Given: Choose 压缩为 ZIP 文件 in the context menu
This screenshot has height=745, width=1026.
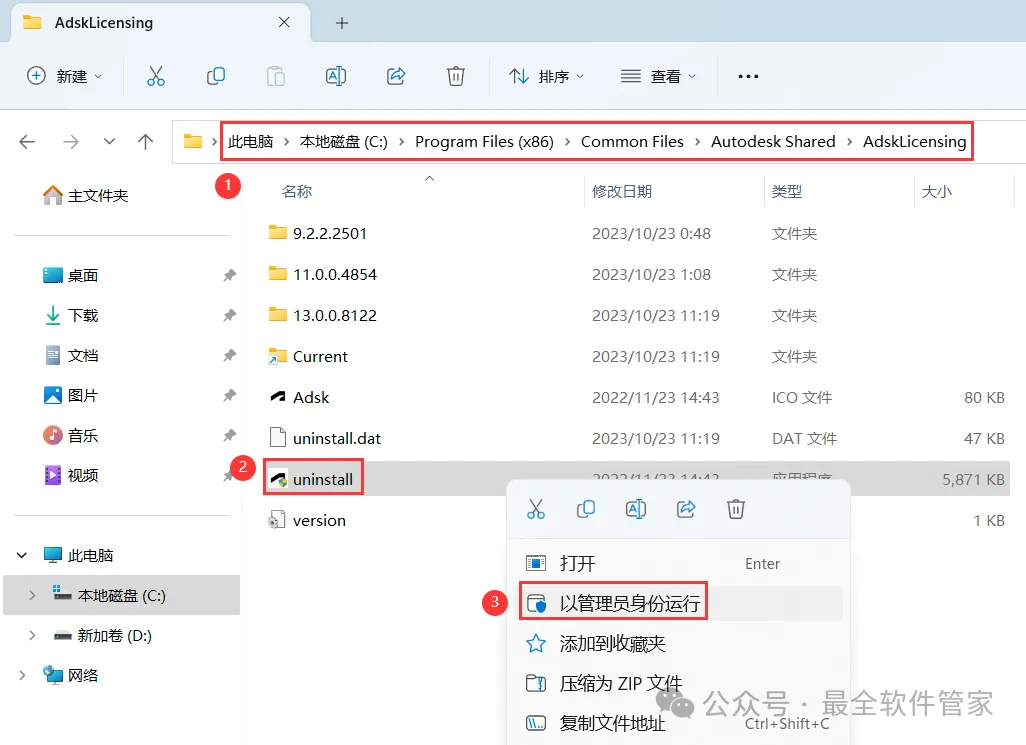Looking at the screenshot, I should click(679, 684).
